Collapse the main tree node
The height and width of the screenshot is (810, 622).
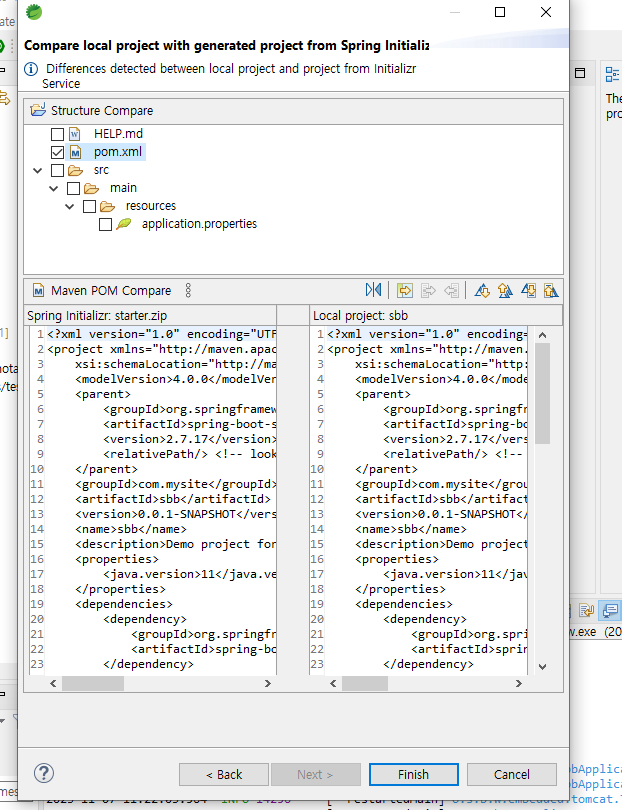(54, 188)
